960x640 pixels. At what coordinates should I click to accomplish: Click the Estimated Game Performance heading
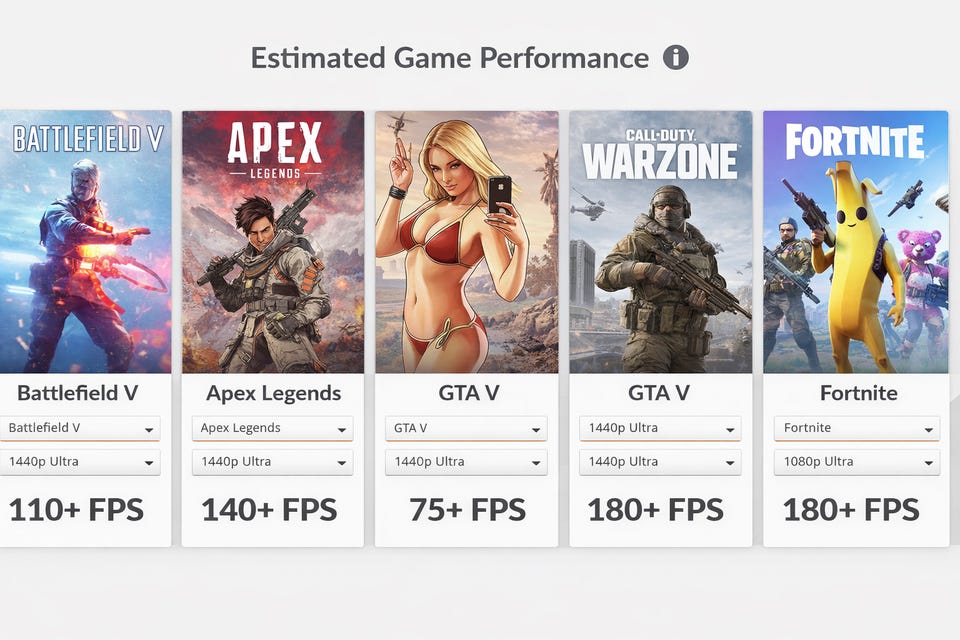(449, 58)
